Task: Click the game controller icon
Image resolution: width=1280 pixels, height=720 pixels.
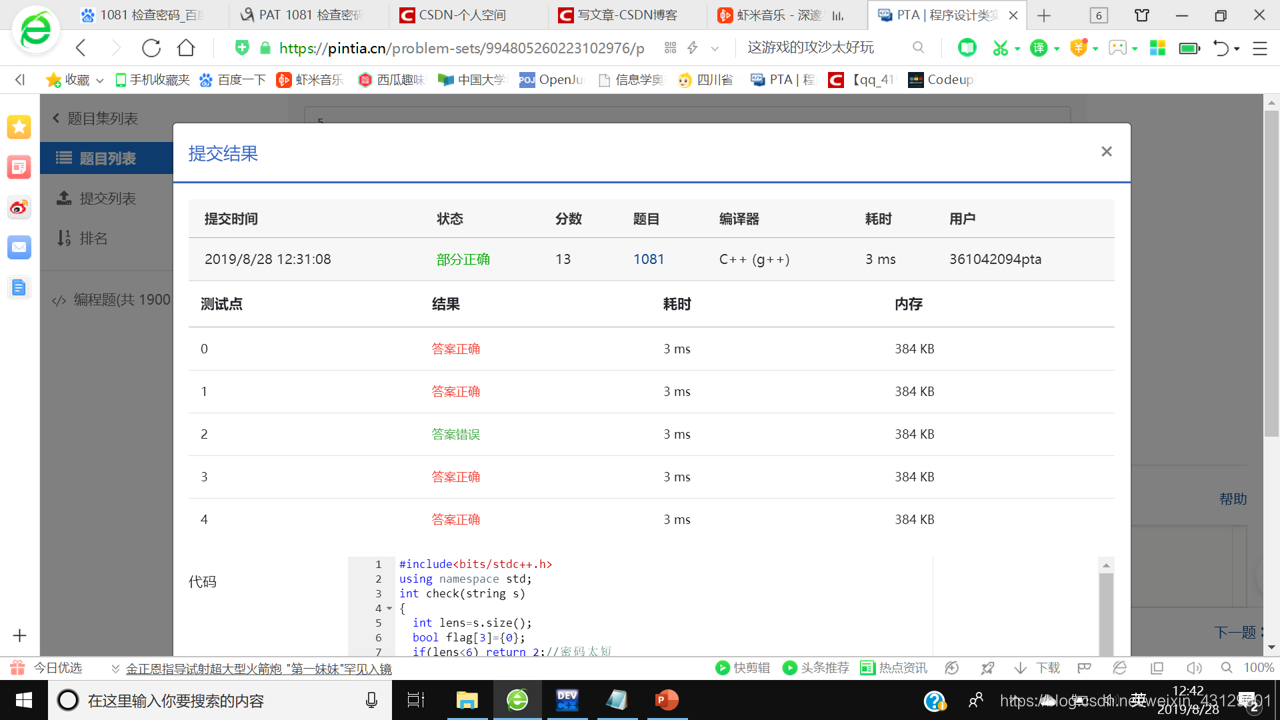Action: click(1117, 47)
